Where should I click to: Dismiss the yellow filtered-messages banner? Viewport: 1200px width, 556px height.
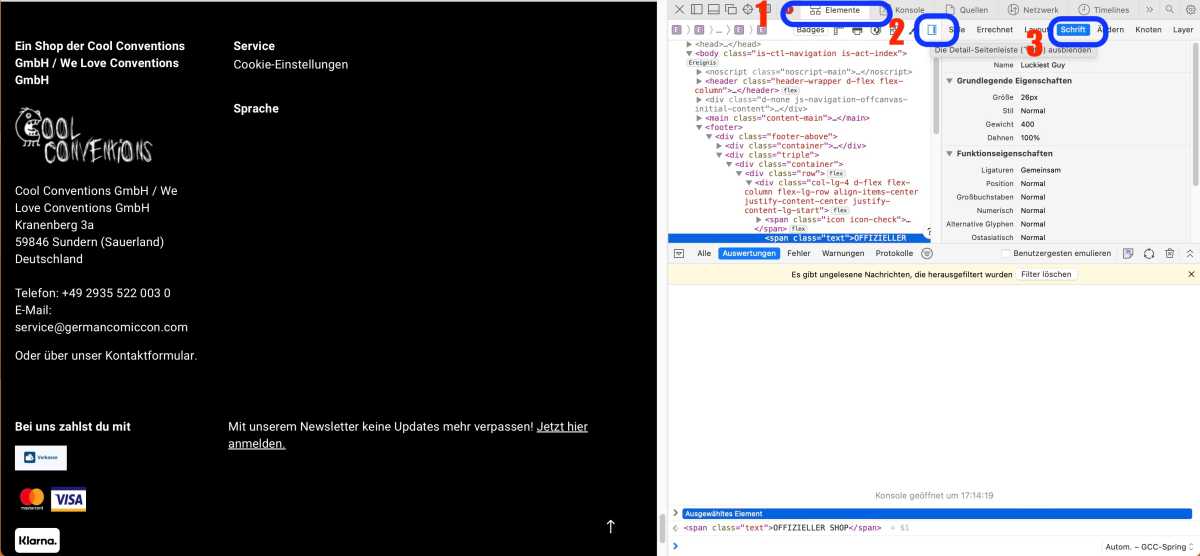tap(1191, 274)
